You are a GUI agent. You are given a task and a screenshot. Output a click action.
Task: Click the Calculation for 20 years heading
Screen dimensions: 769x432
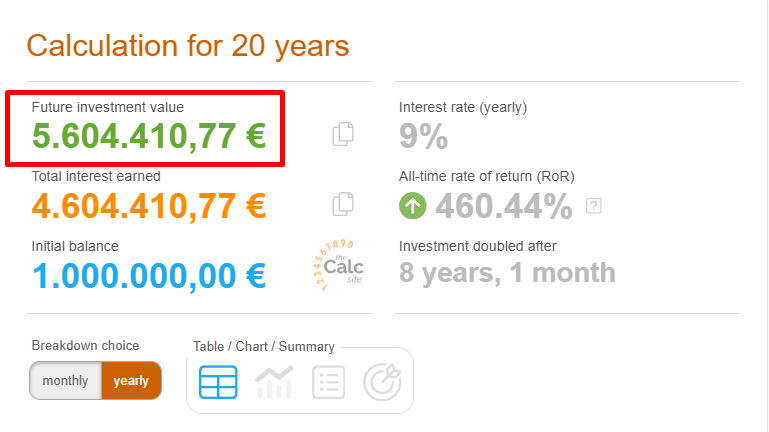click(188, 46)
